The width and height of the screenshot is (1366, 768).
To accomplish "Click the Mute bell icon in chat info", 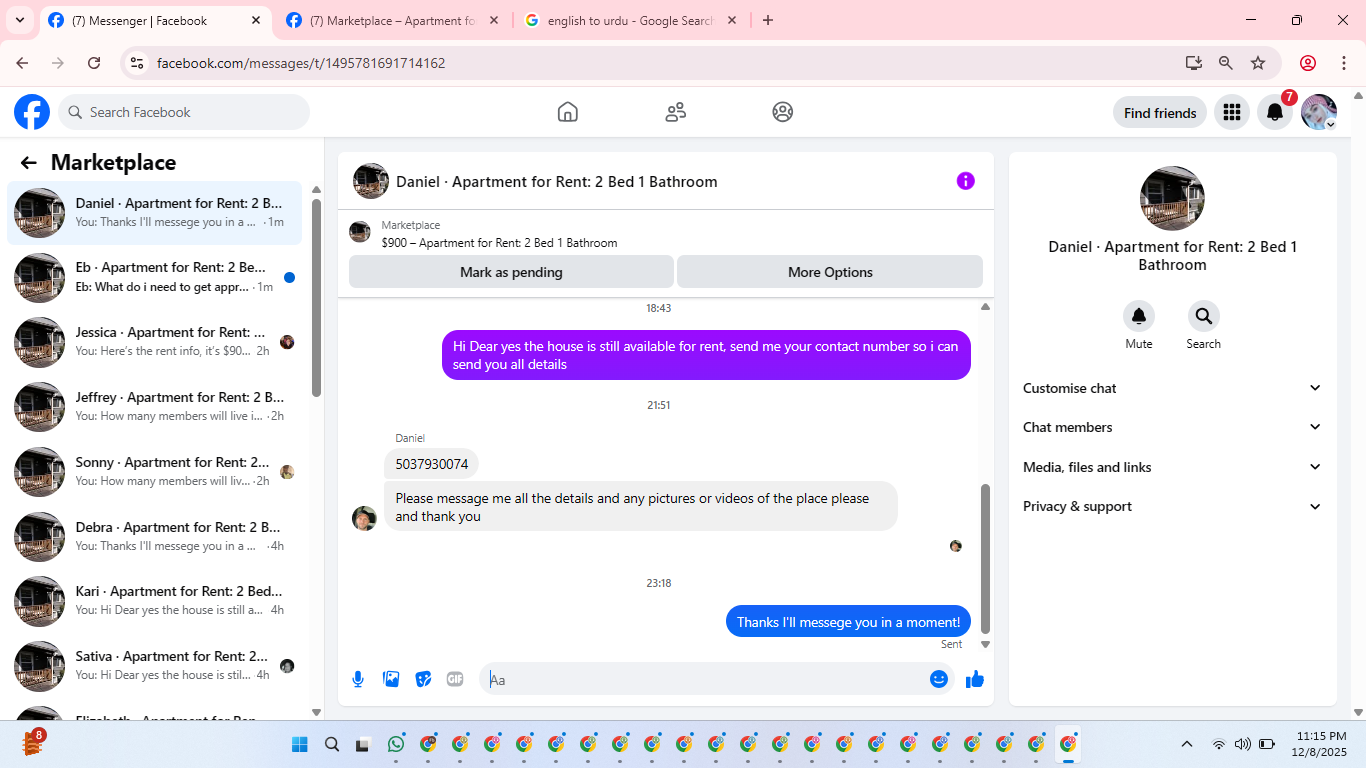I will pyautogui.click(x=1139, y=316).
